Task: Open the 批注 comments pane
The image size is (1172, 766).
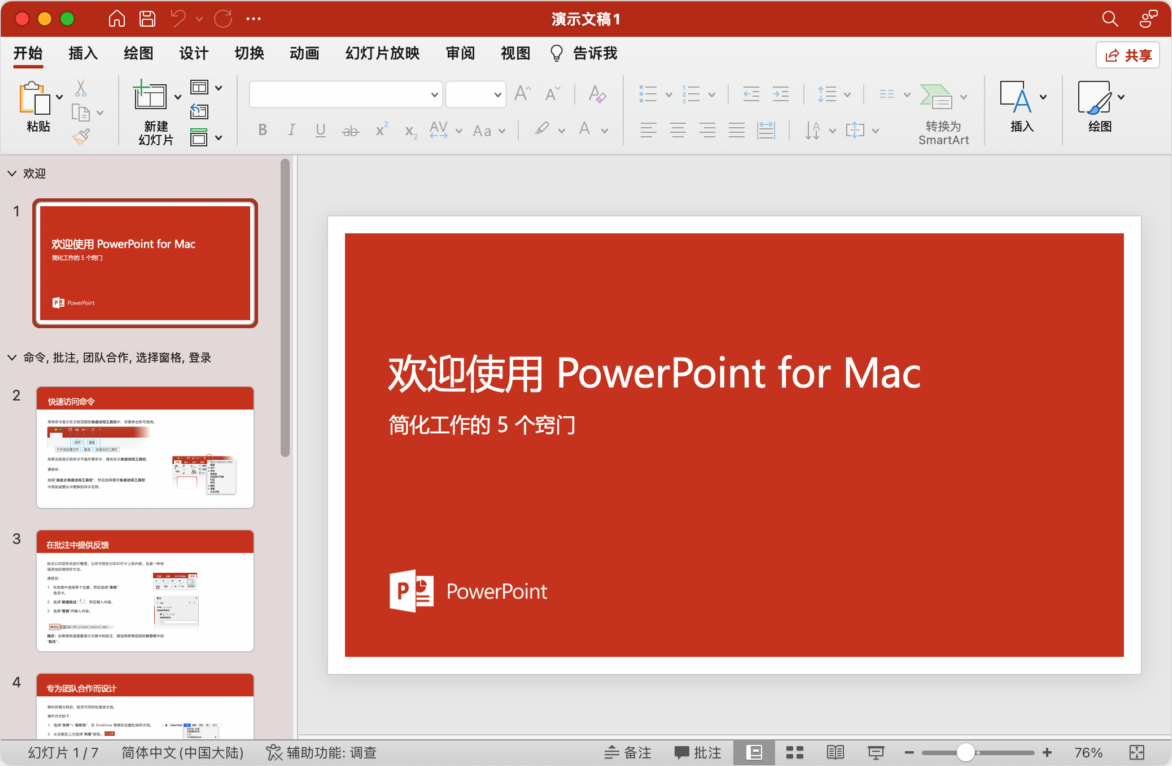Action: tap(697, 752)
